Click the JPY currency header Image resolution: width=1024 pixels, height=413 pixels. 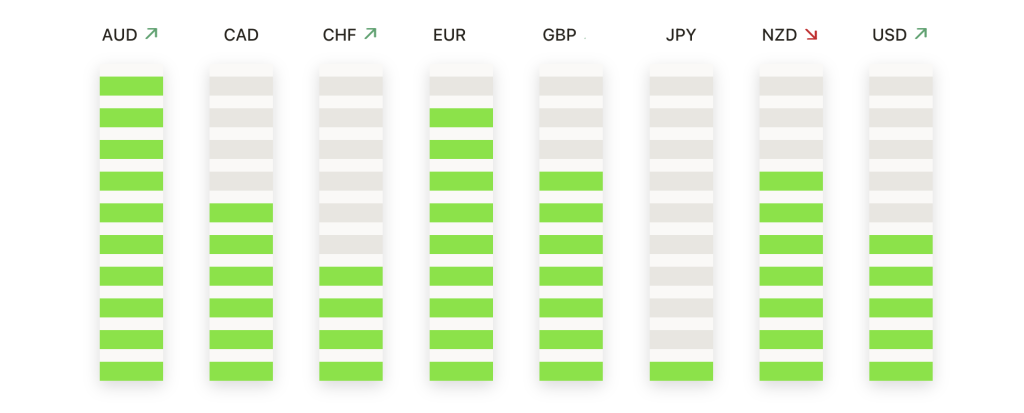681,36
